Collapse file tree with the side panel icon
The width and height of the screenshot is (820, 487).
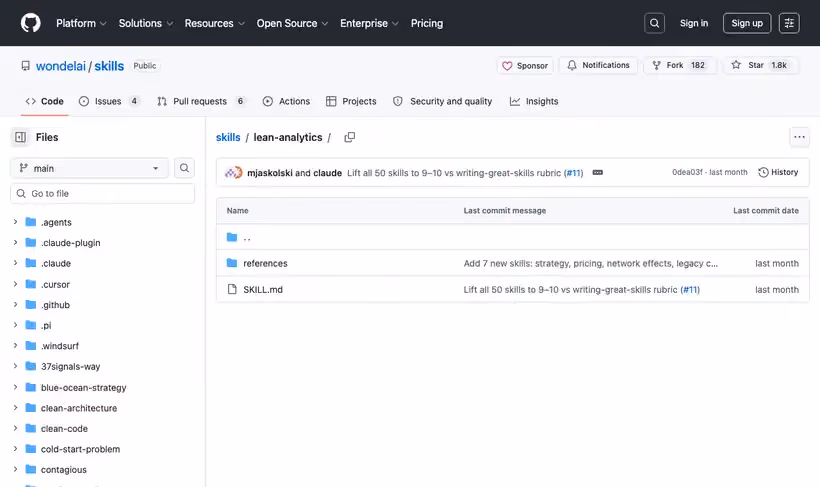coord(20,137)
